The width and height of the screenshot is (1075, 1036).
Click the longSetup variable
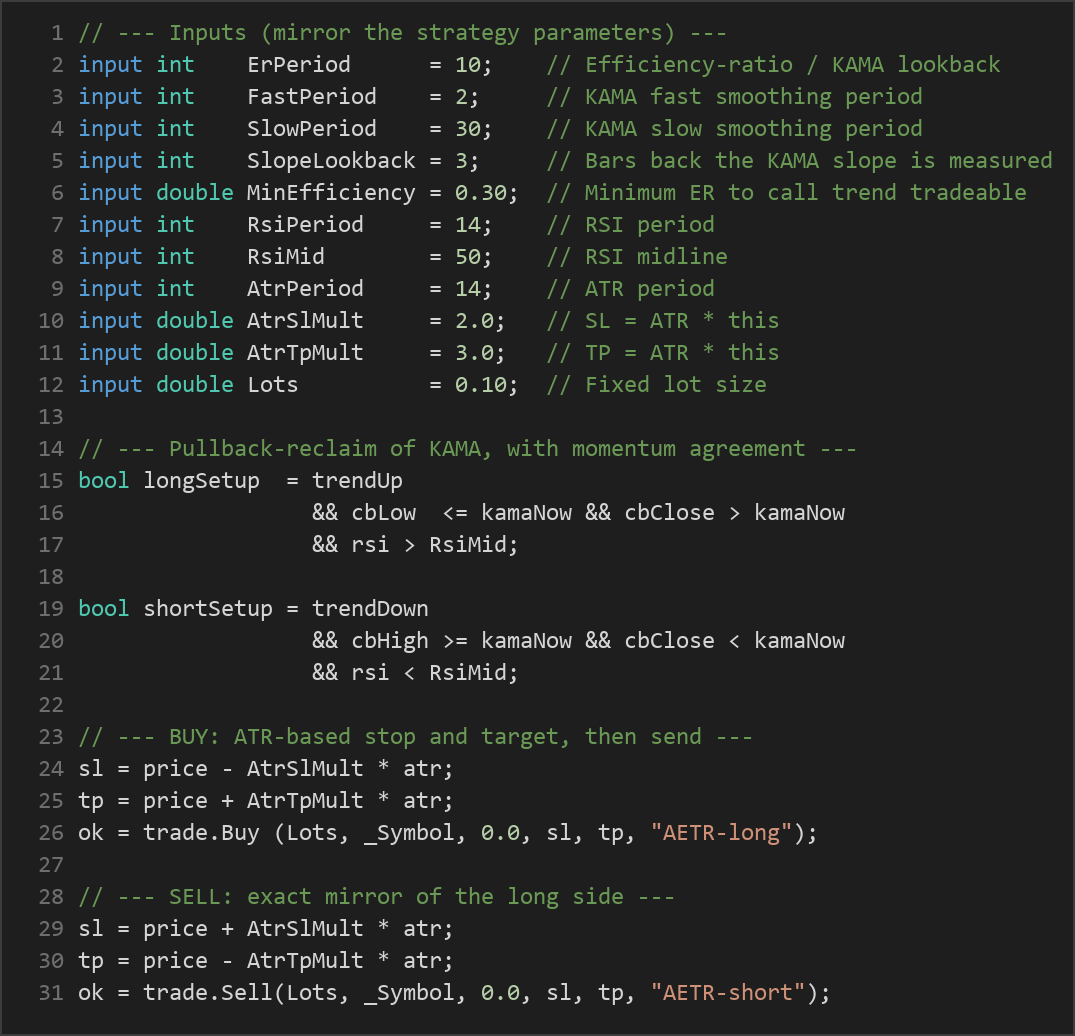(x=201, y=481)
